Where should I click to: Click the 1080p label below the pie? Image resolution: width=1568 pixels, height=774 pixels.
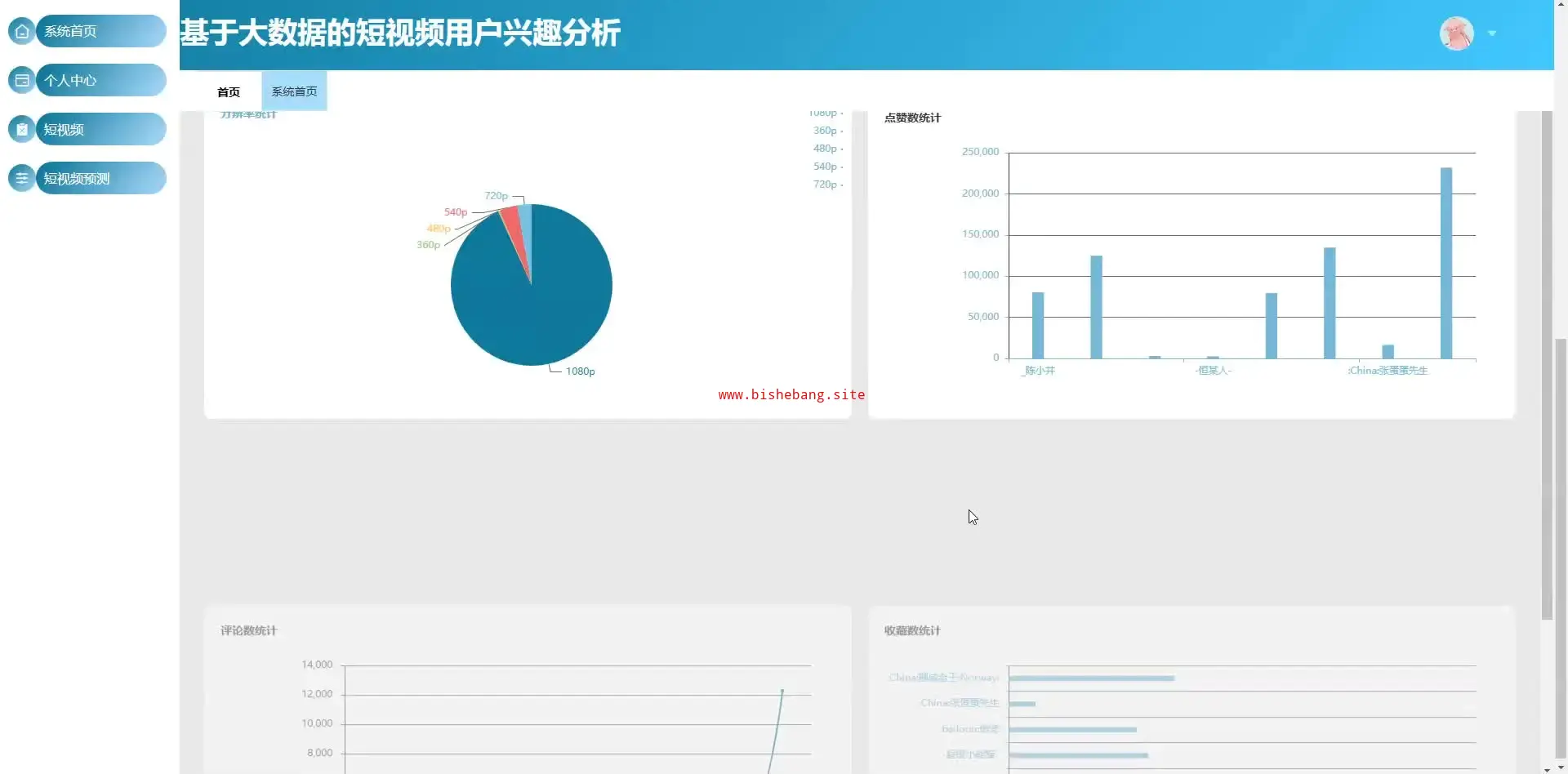pyautogui.click(x=580, y=371)
